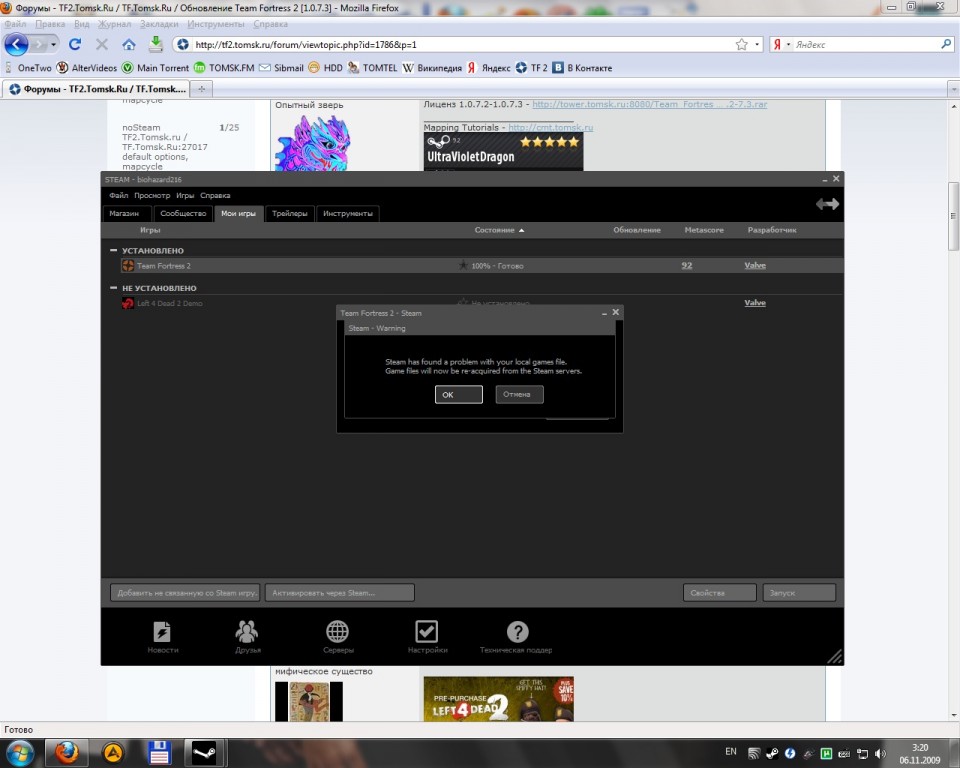Screen dimensions: 960x768
Task: Select the Мои игры tab
Action: 239,213
